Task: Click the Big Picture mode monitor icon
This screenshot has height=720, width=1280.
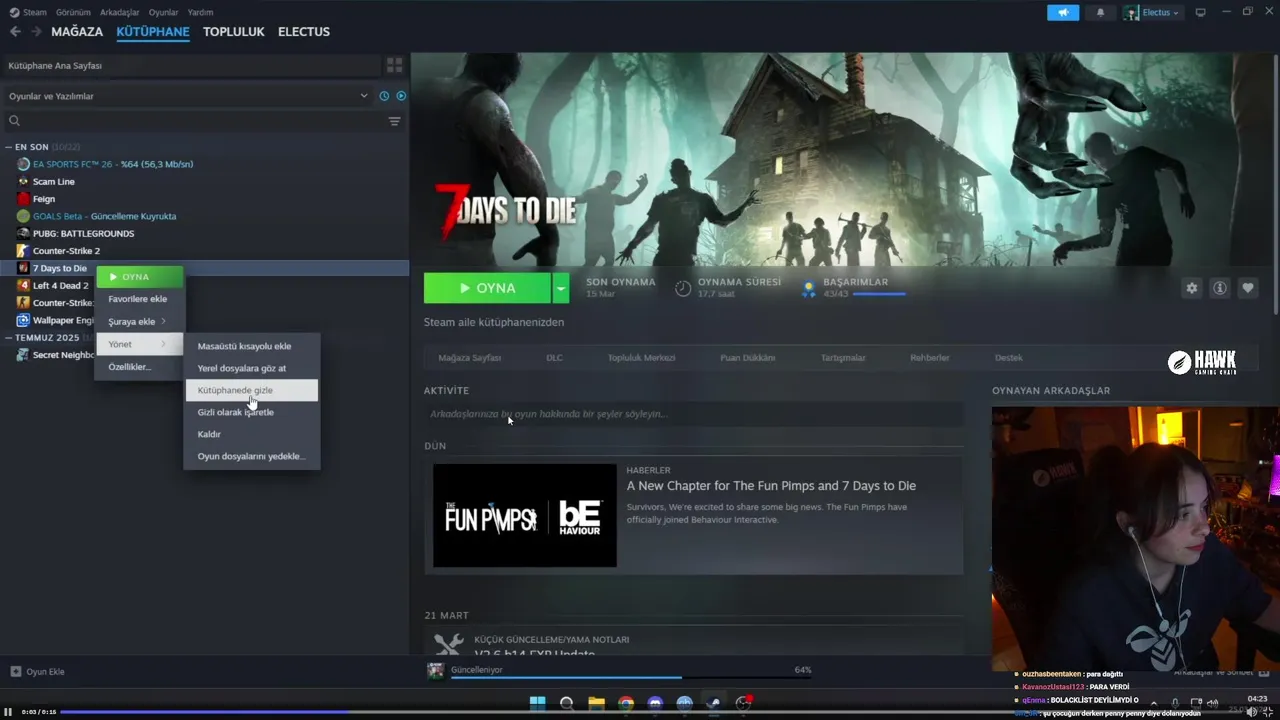Action: click(1200, 12)
